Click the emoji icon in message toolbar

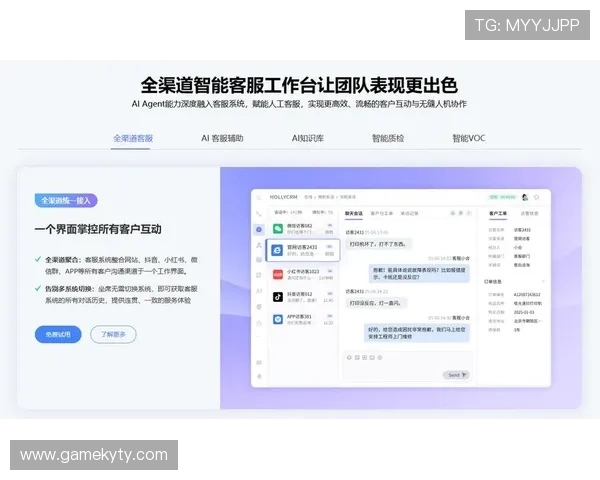349,358
